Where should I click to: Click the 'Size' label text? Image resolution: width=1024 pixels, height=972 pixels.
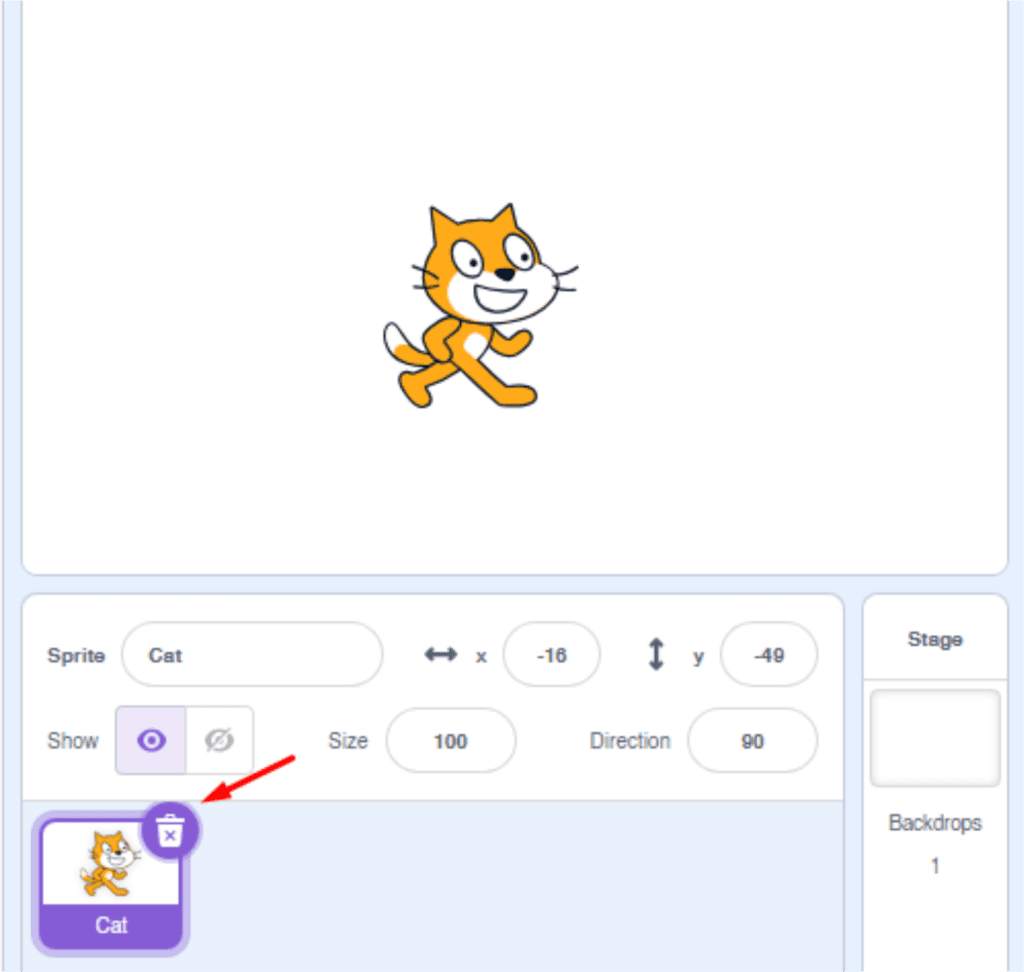(x=347, y=741)
